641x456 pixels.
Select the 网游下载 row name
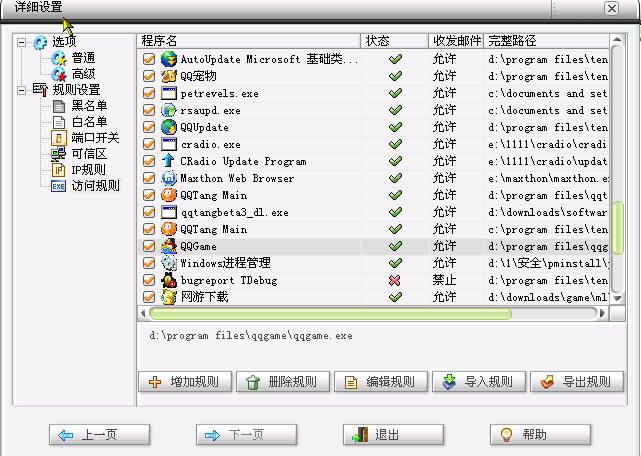(x=204, y=297)
